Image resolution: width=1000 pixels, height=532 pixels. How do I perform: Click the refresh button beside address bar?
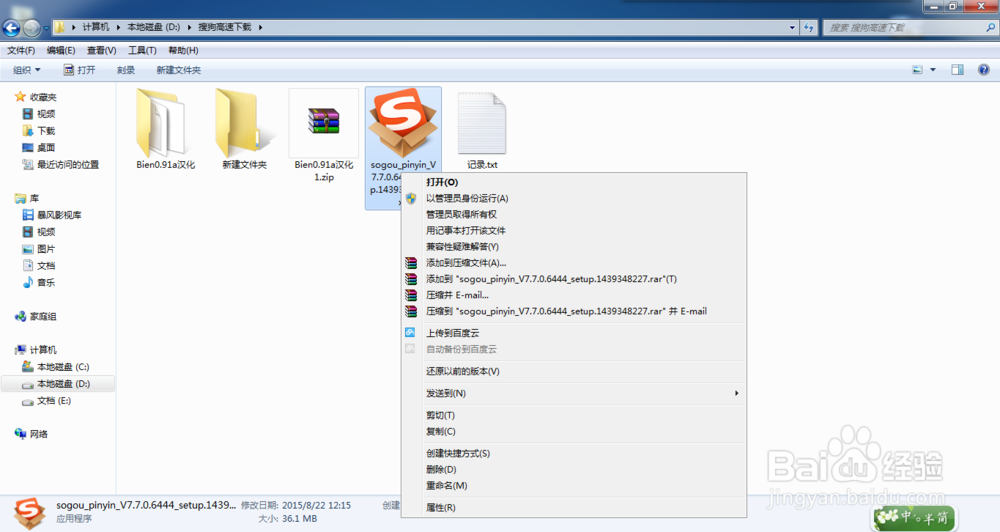point(809,27)
